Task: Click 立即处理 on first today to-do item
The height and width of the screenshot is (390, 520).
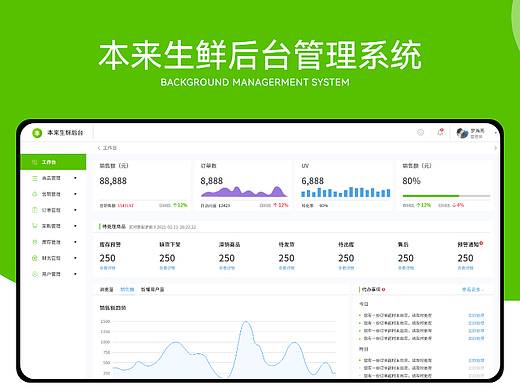Action: [476, 315]
